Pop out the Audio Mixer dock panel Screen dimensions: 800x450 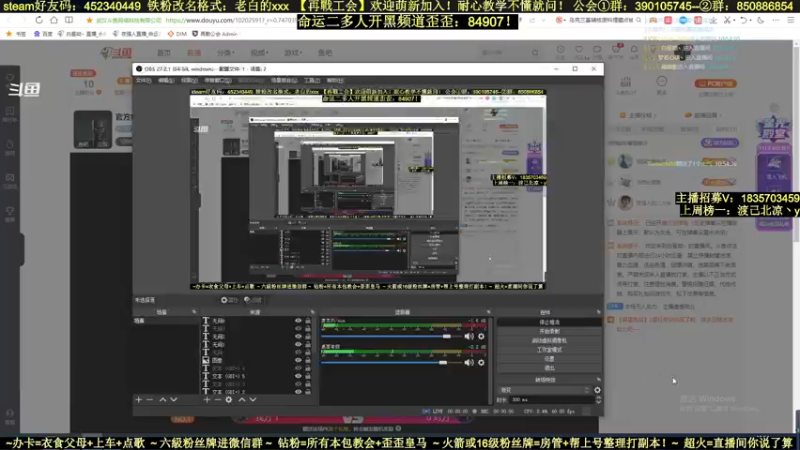tap(488, 312)
